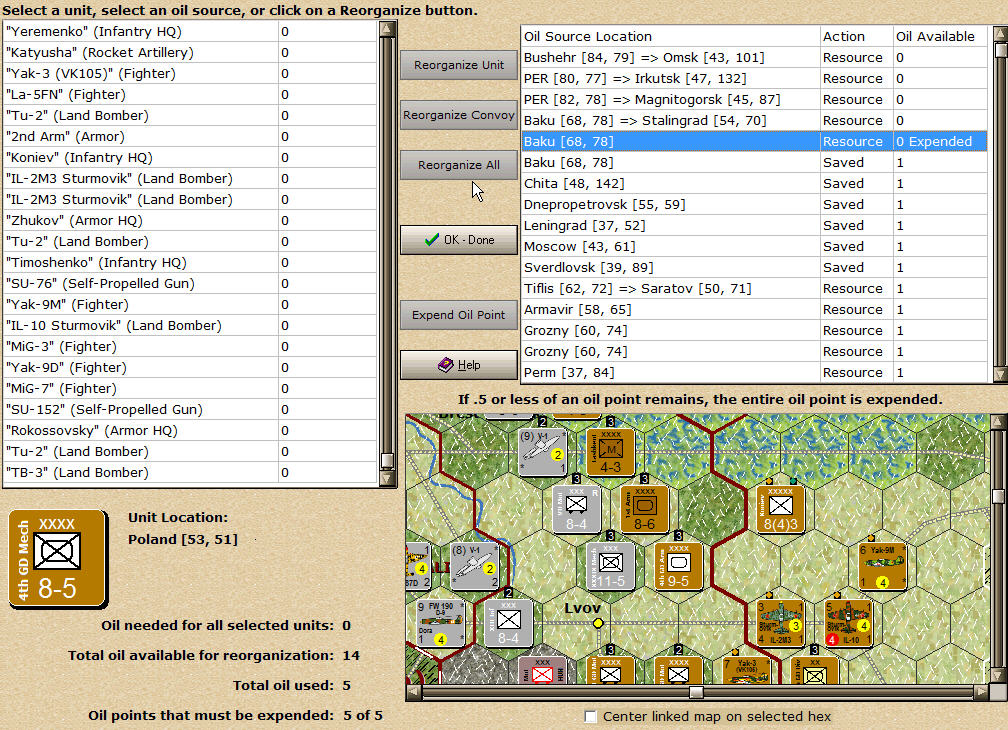The height and width of the screenshot is (730, 1008).
Task: Select "2nd Arm" (Armor) row
Action: (x=190, y=137)
